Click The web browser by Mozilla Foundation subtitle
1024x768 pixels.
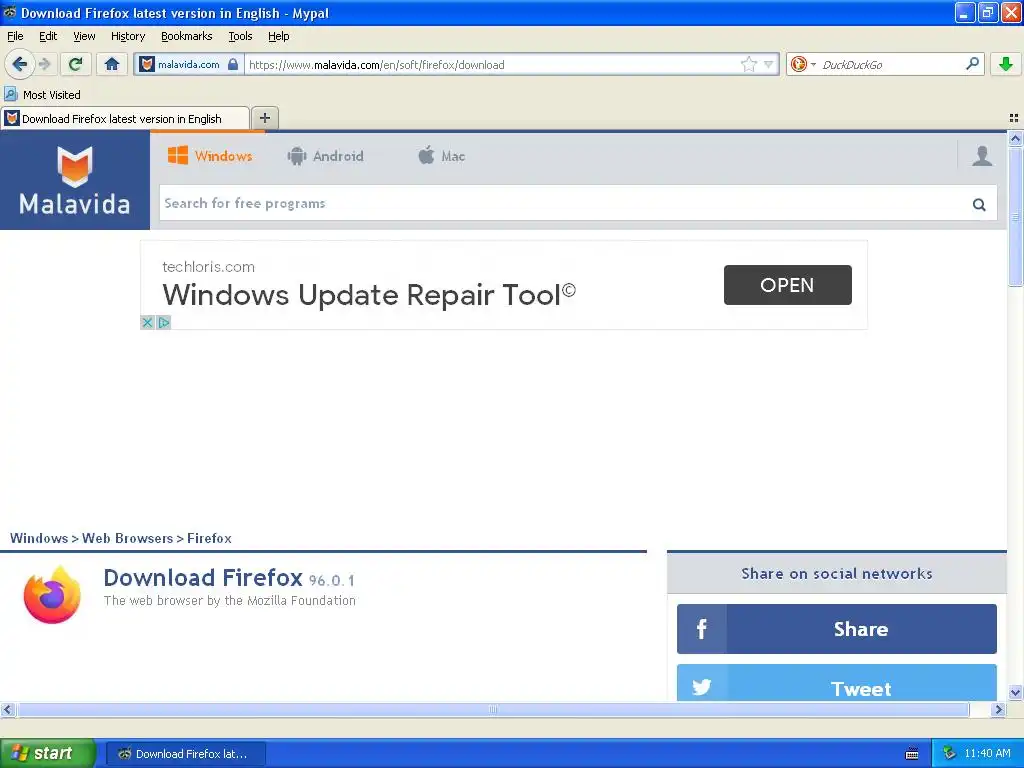(230, 600)
